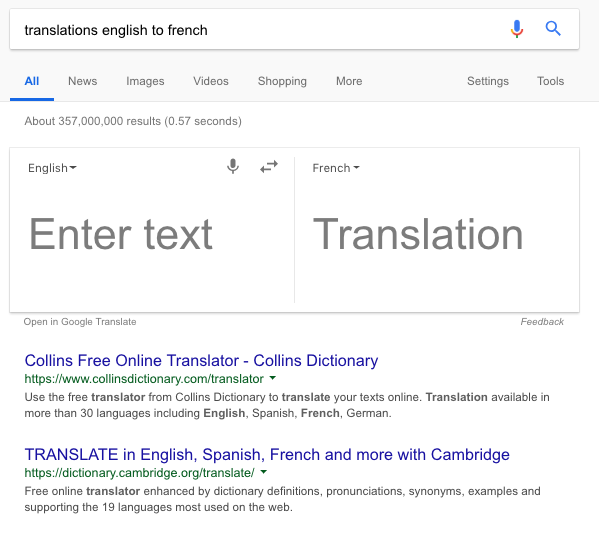
Task: Open the English source language dropdown
Action: click(52, 168)
